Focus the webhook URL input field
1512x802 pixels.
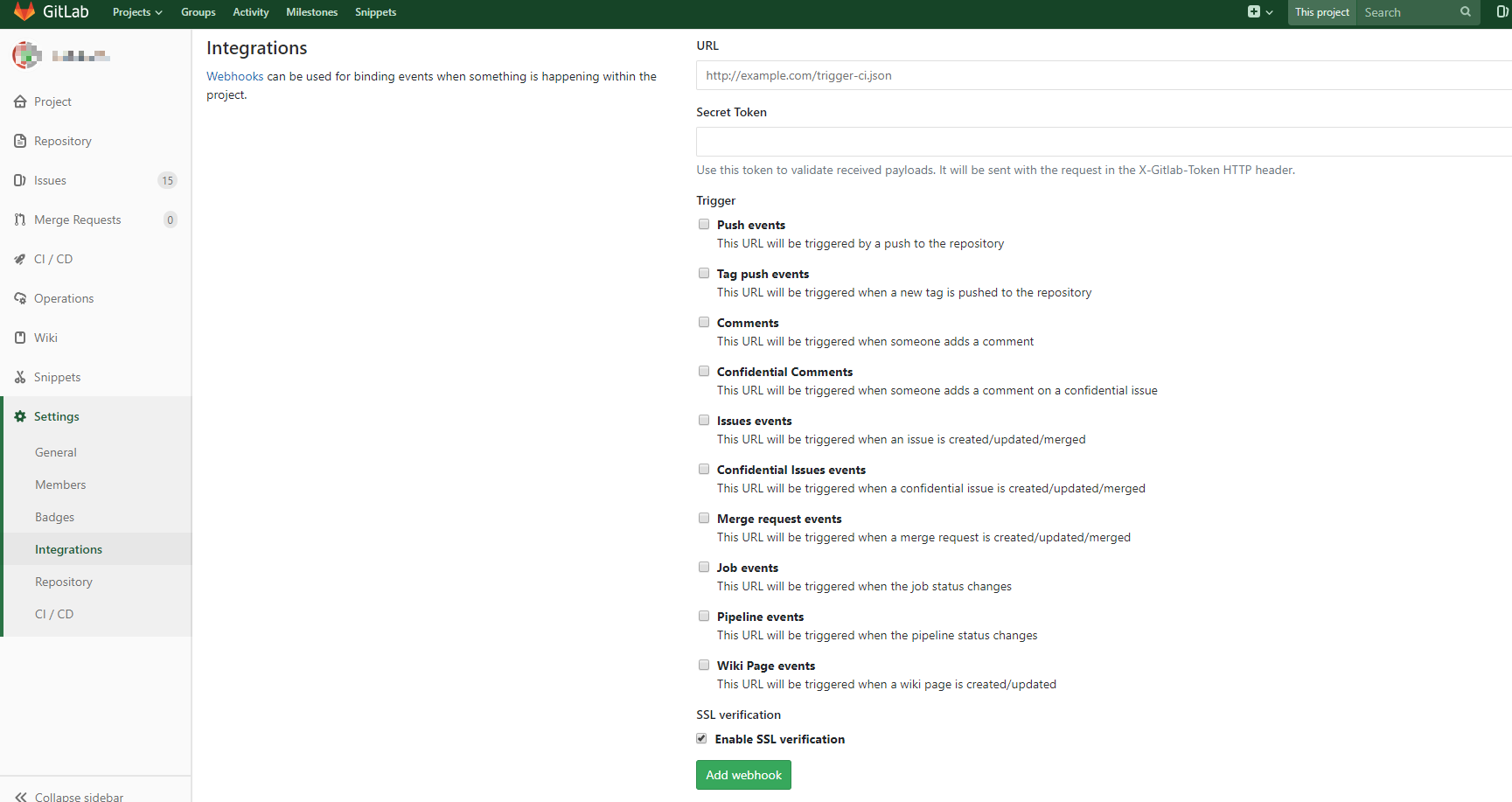[x=1102, y=75]
